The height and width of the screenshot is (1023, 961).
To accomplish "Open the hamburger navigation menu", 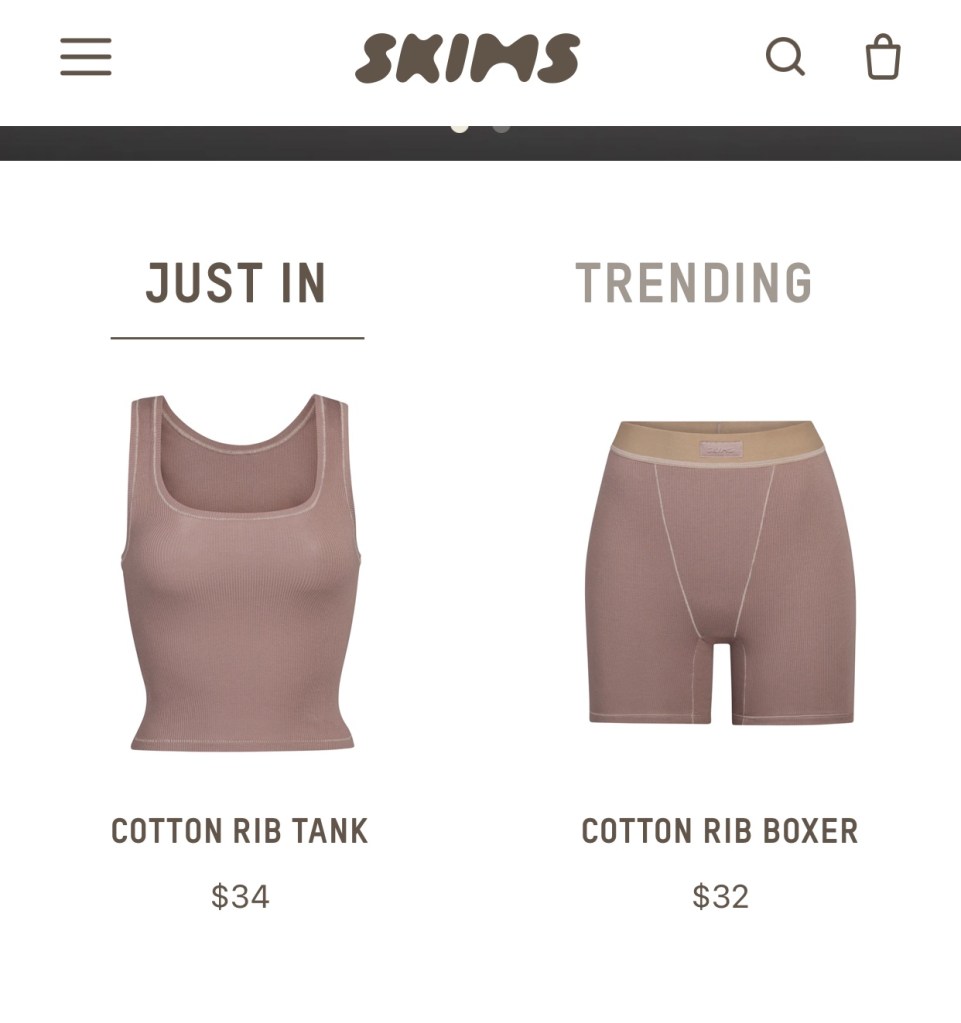I will coord(85,57).
